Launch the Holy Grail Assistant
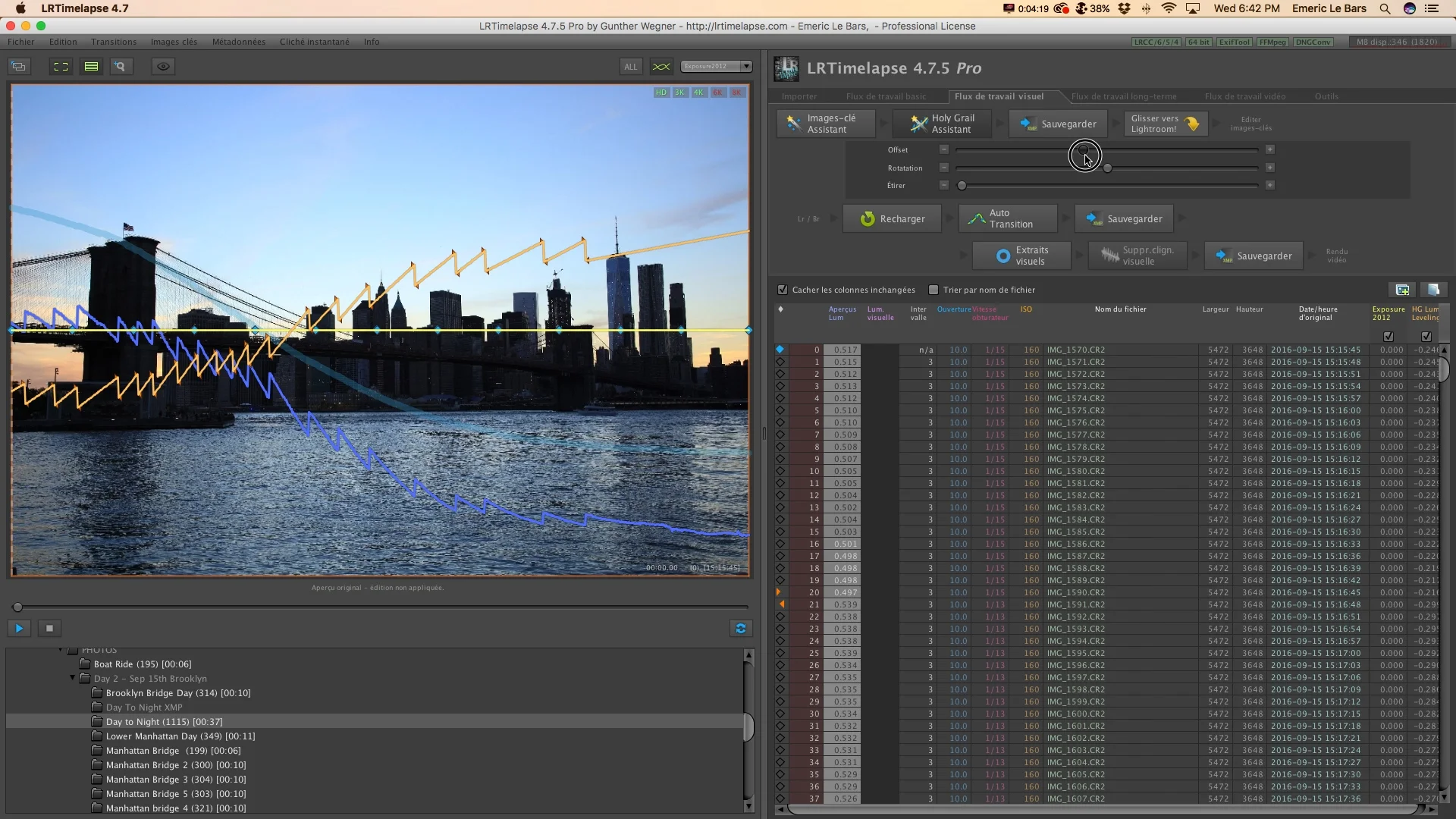The width and height of the screenshot is (1456, 819). coord(943,124)
